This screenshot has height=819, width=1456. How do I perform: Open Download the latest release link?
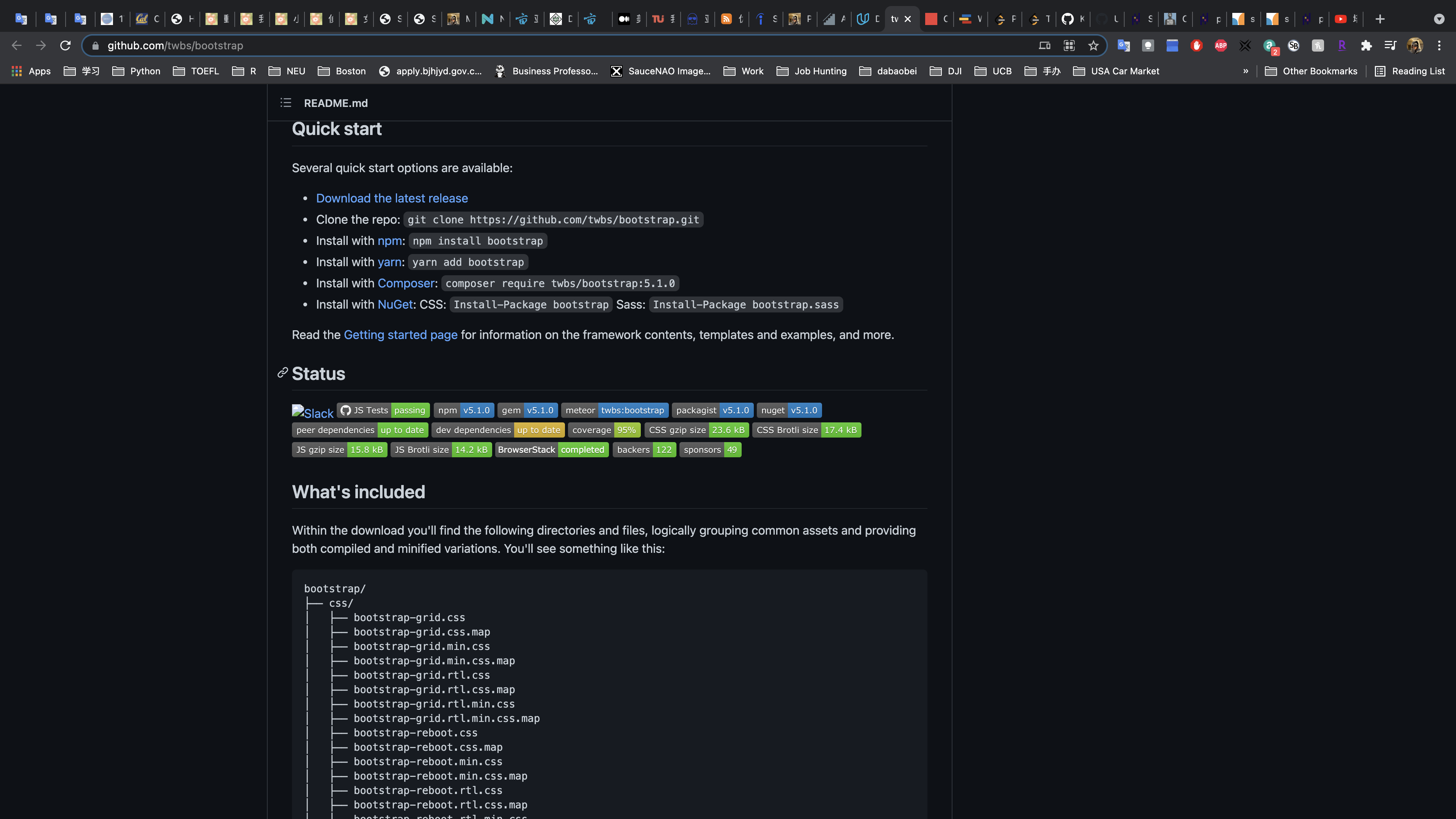click(x=392, y=198)
